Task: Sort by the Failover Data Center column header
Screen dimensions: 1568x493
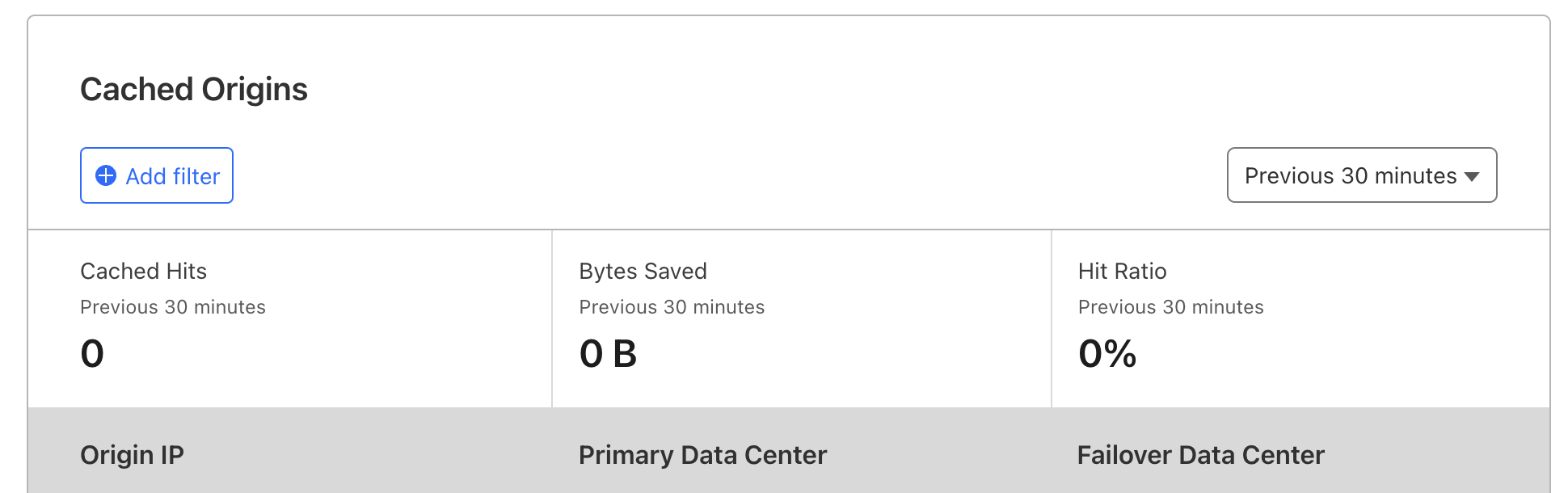Action: (x=1201, y=455)
